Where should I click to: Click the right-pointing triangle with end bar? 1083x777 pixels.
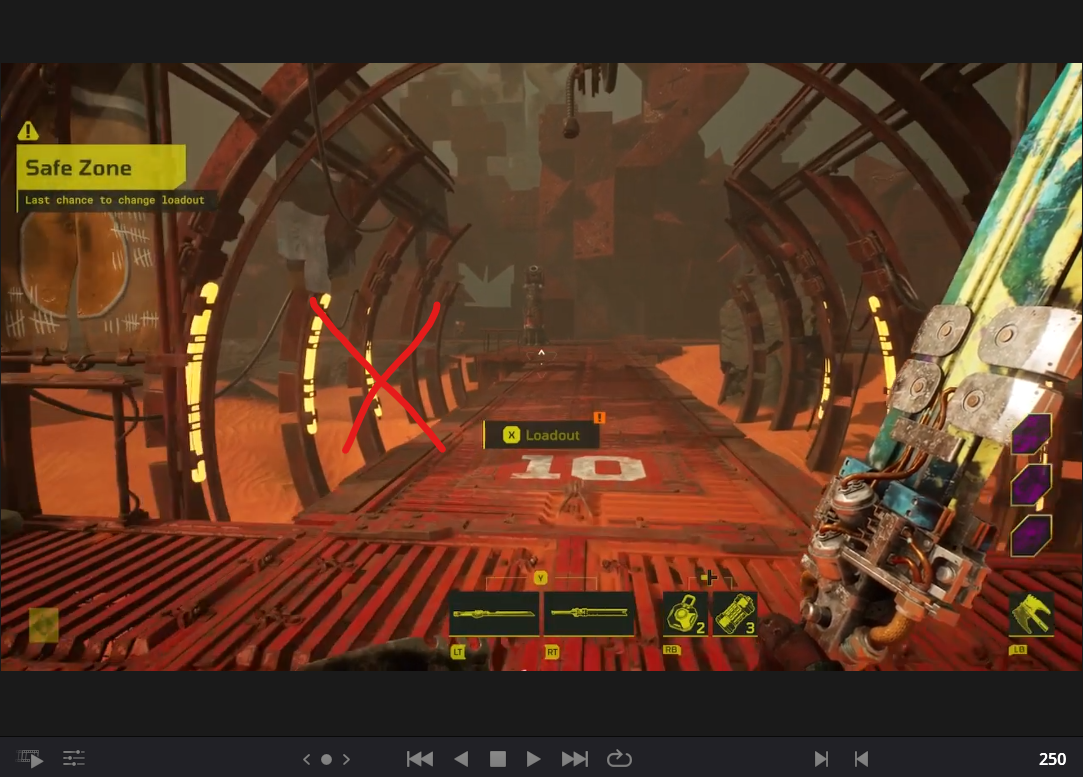821,759
